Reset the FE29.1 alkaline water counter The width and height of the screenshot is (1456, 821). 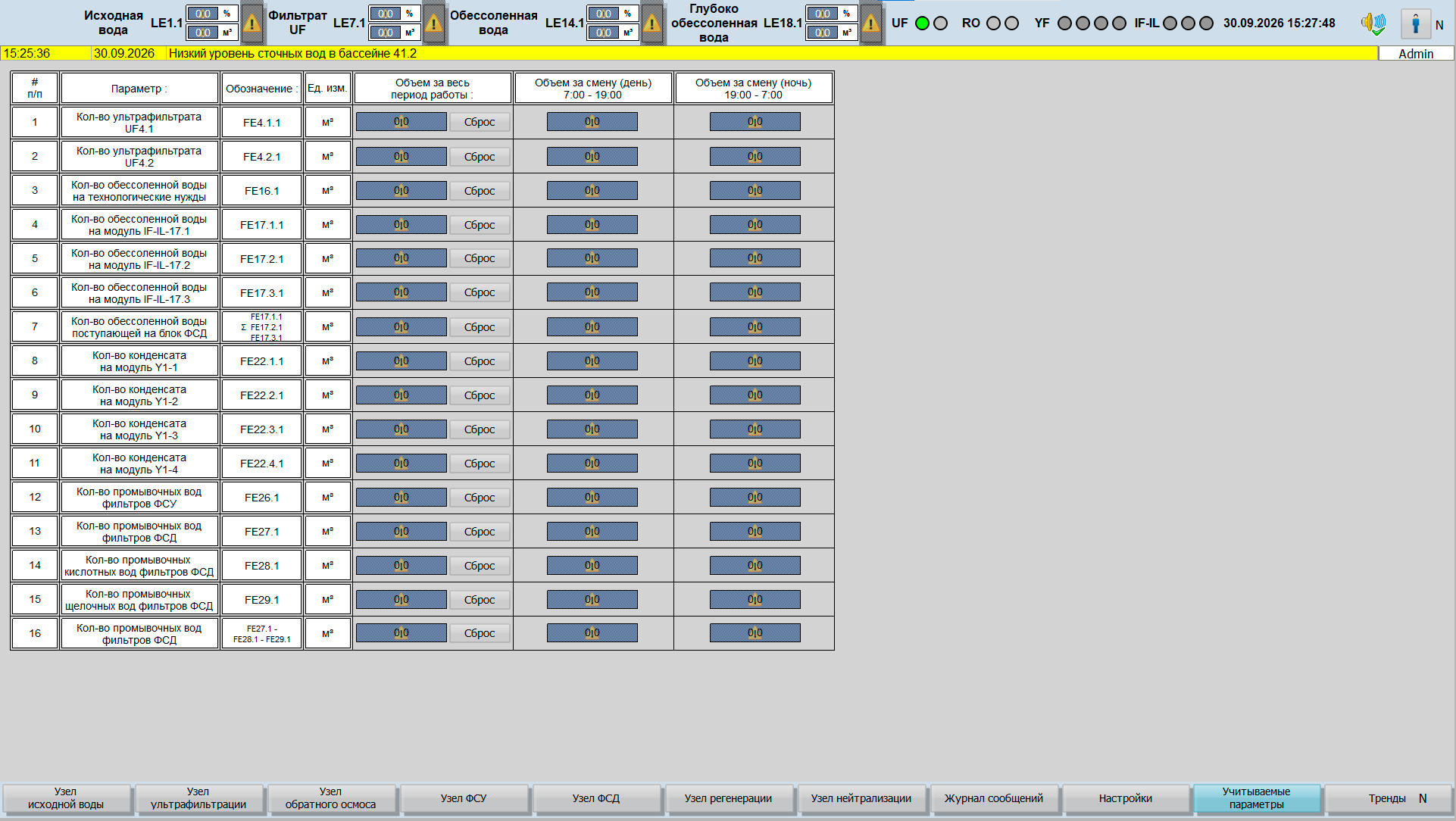tap(480, 600)
